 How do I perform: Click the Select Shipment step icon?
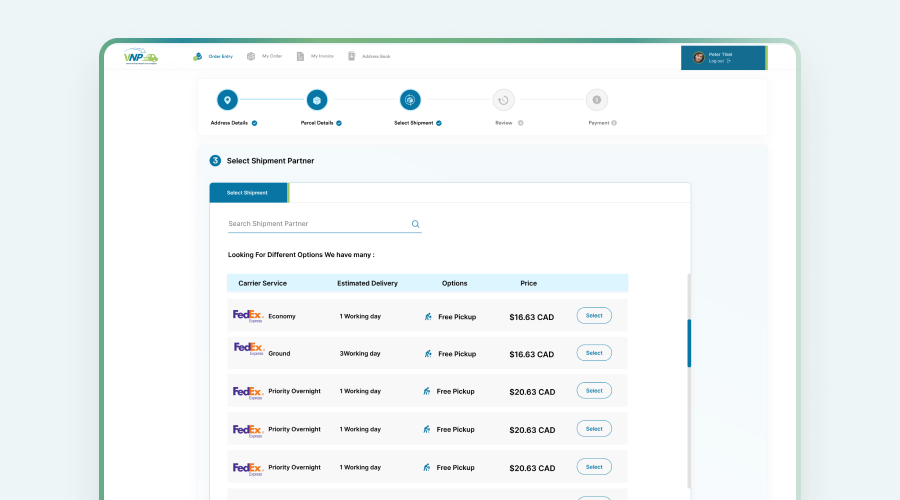[x=410, y=100]
